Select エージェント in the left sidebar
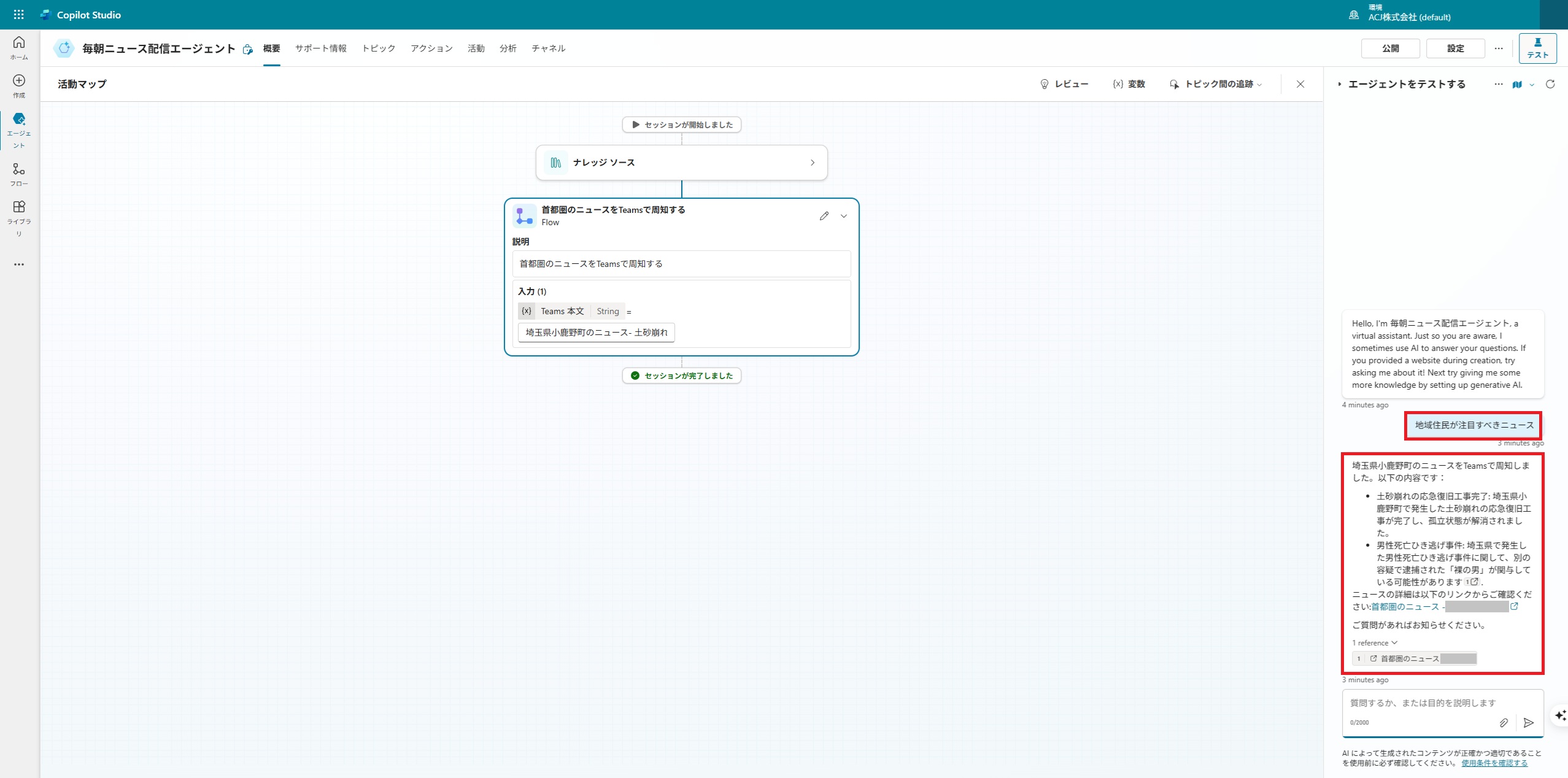The height and width of the screenshot is (778, 1568). [19, 130]
